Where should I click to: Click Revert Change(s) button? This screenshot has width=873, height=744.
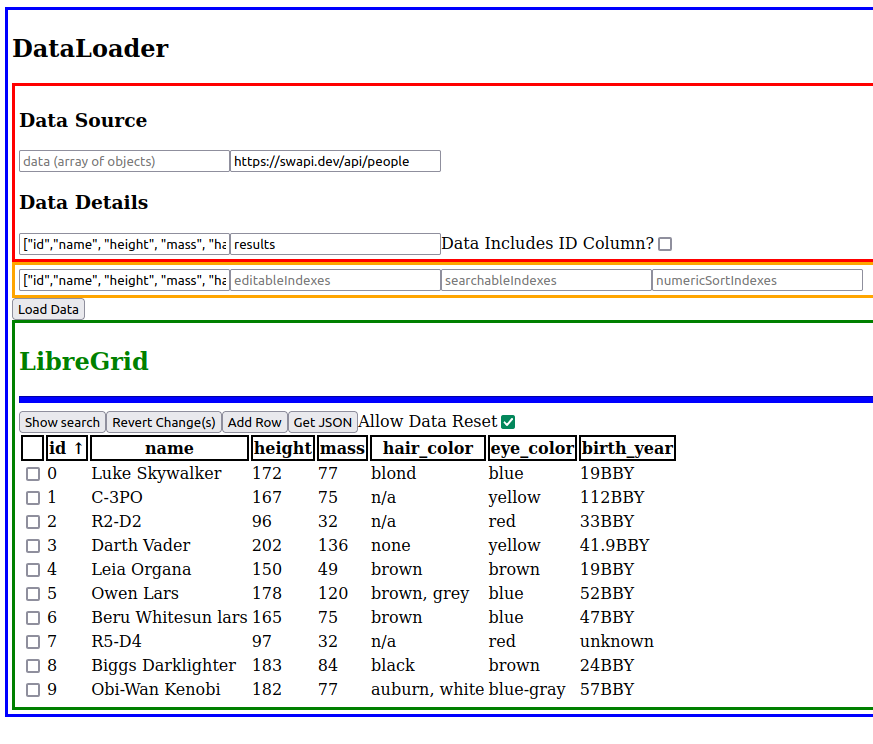pyautogui.click(x=163, y=421)
